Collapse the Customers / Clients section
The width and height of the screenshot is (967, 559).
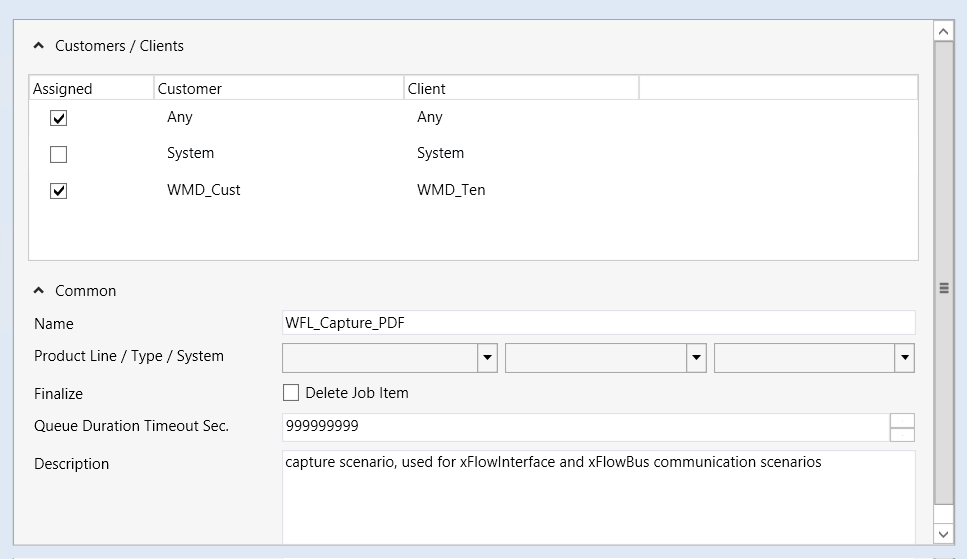pos(38,46)
